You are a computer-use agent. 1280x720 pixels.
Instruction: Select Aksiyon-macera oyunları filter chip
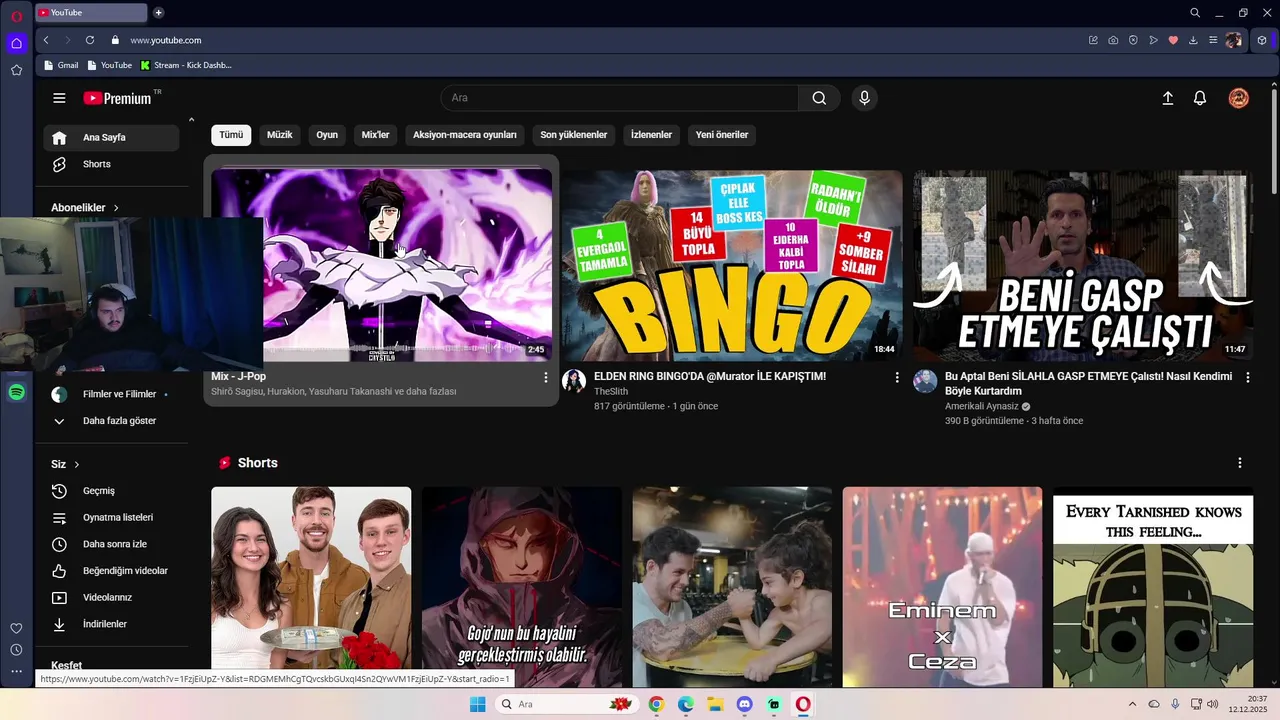pos(465,135)
